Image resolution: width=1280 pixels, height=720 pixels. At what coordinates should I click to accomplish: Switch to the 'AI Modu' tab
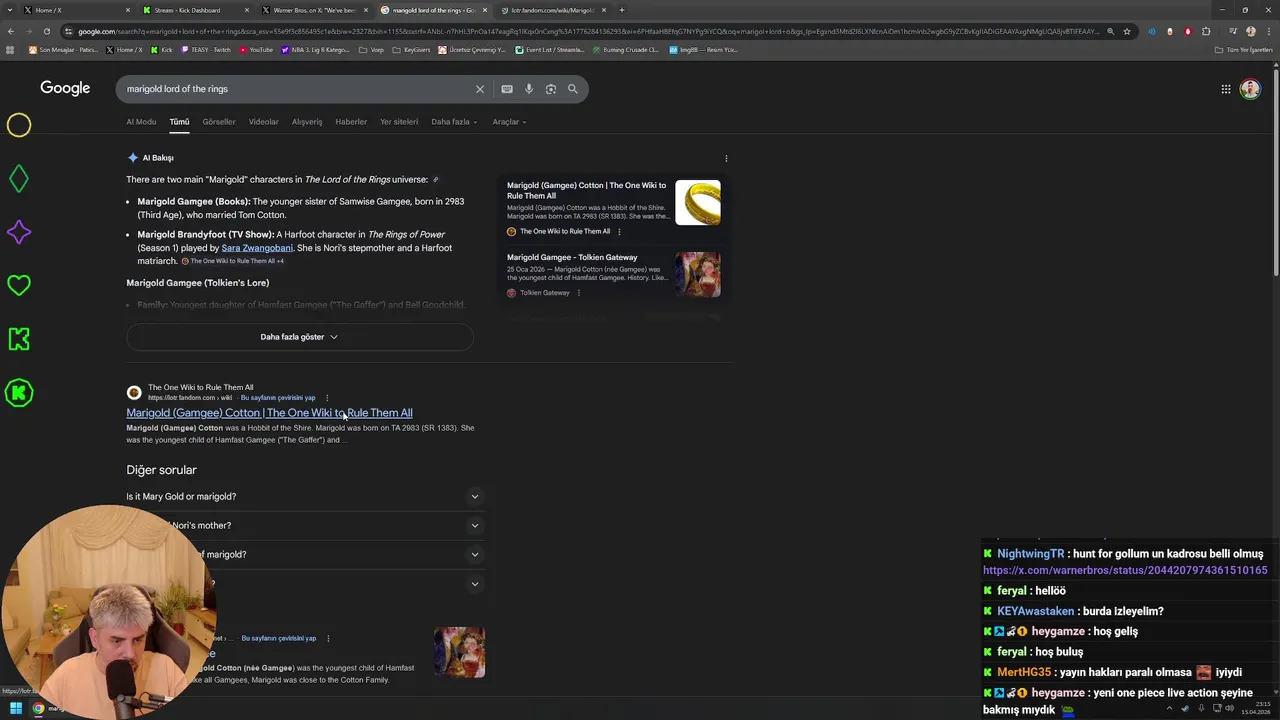coord(141,122)
